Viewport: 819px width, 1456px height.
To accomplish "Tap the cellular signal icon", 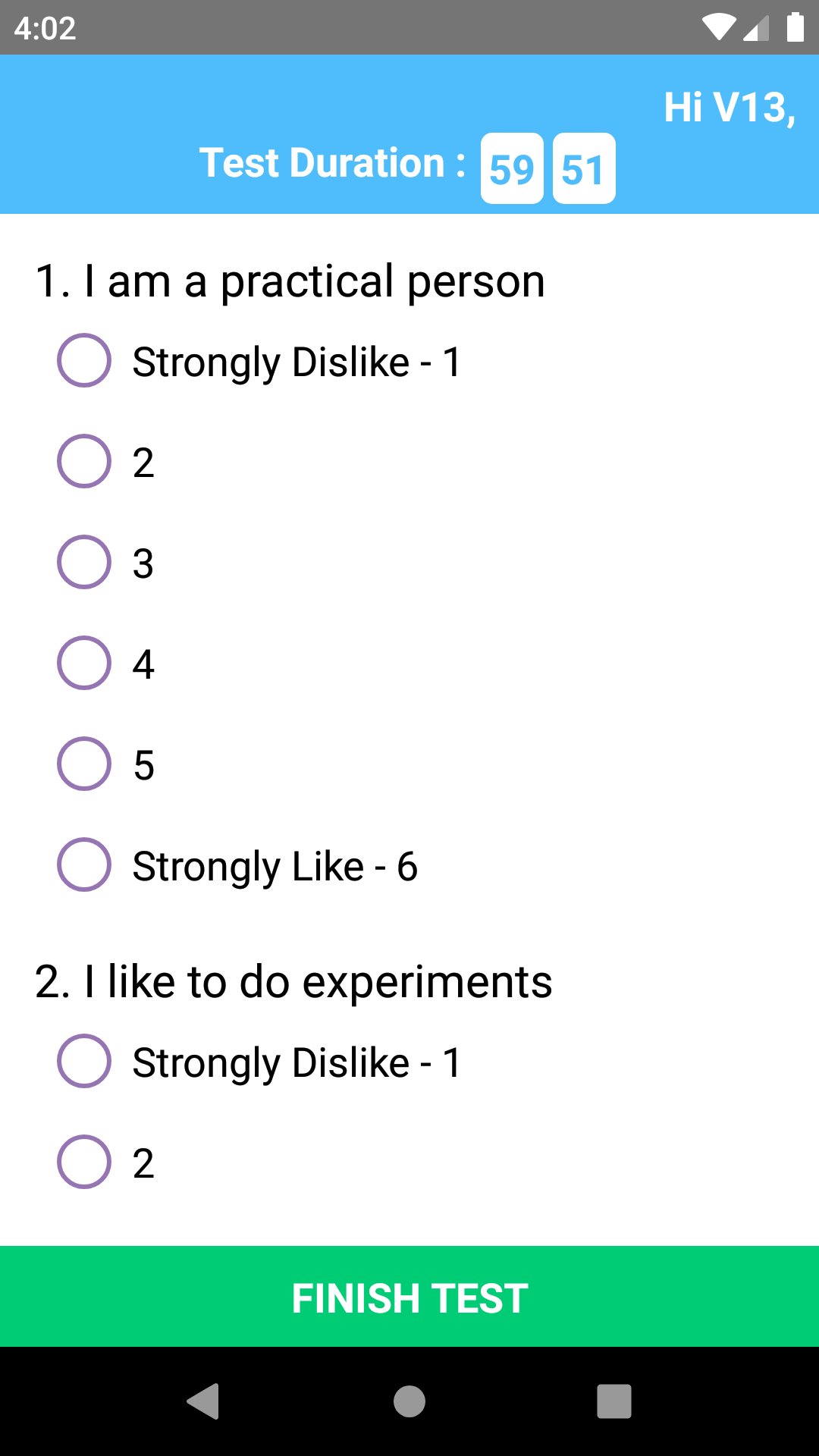I will [756, 28].
